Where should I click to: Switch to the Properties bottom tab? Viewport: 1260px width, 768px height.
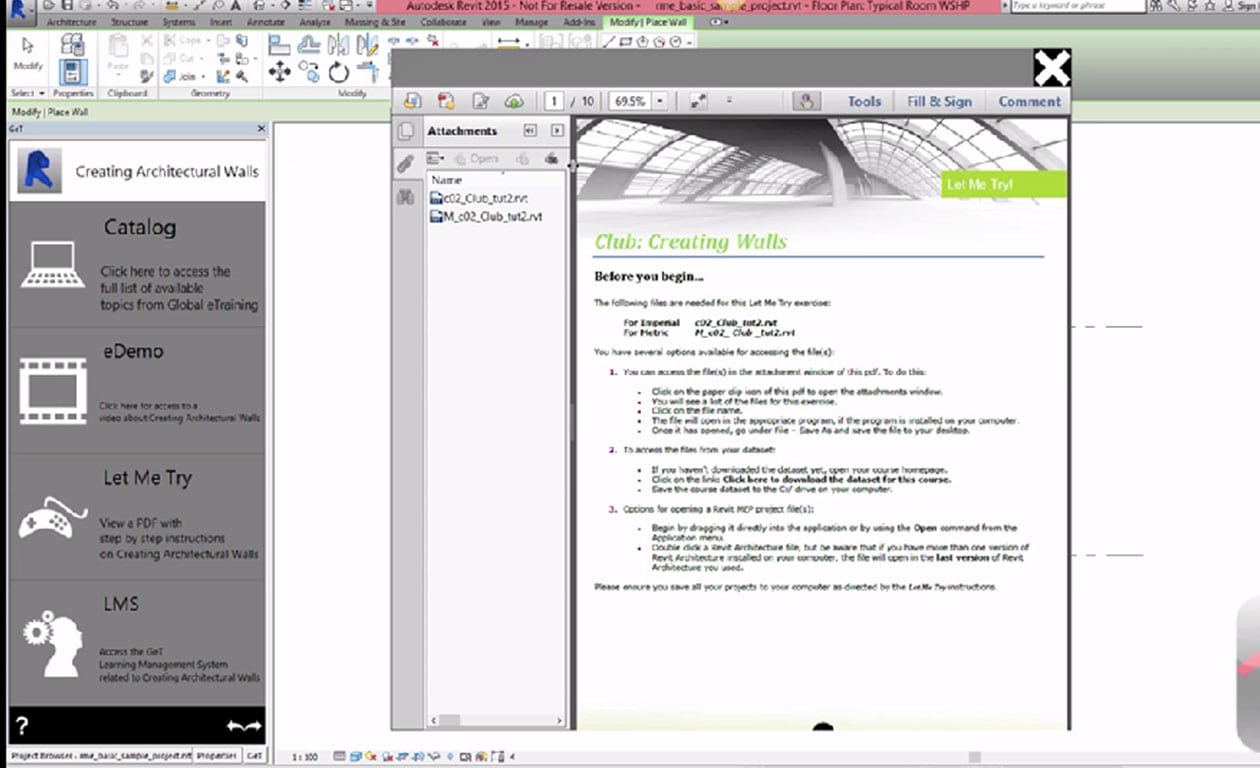[218, 756]
